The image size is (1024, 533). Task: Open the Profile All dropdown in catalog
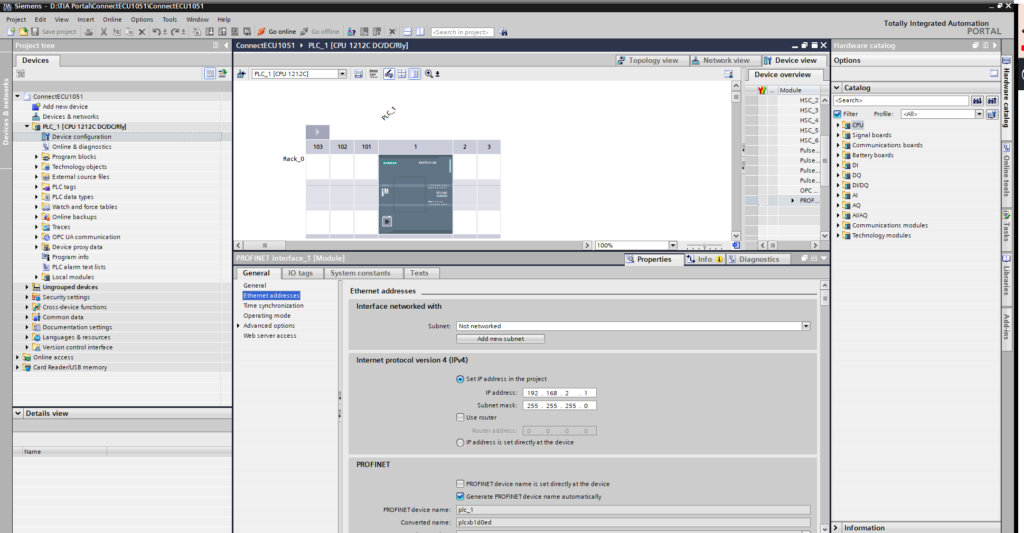pyautogui.click(x=979, y=114)
